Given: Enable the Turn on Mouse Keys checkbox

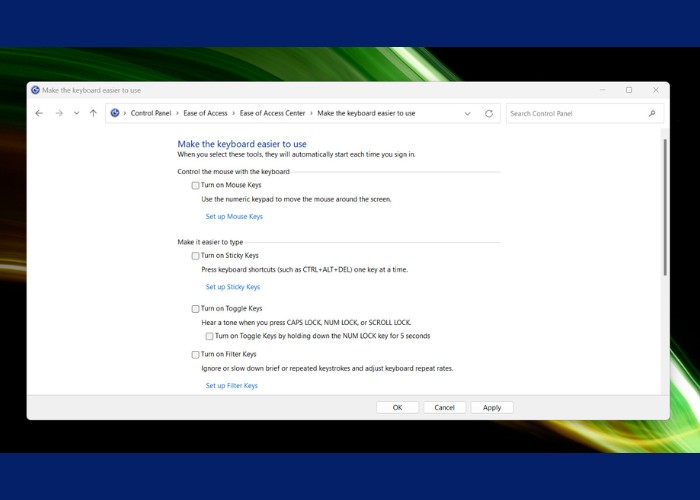Looking at the screenshot, I should [196, 185].
